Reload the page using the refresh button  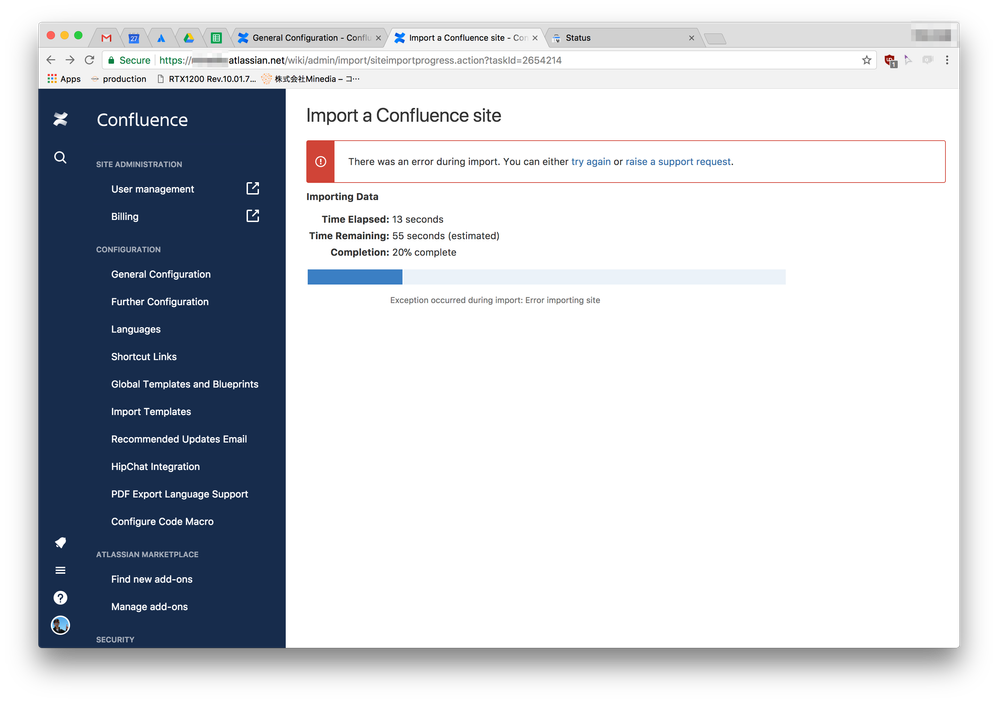[89, 60]
